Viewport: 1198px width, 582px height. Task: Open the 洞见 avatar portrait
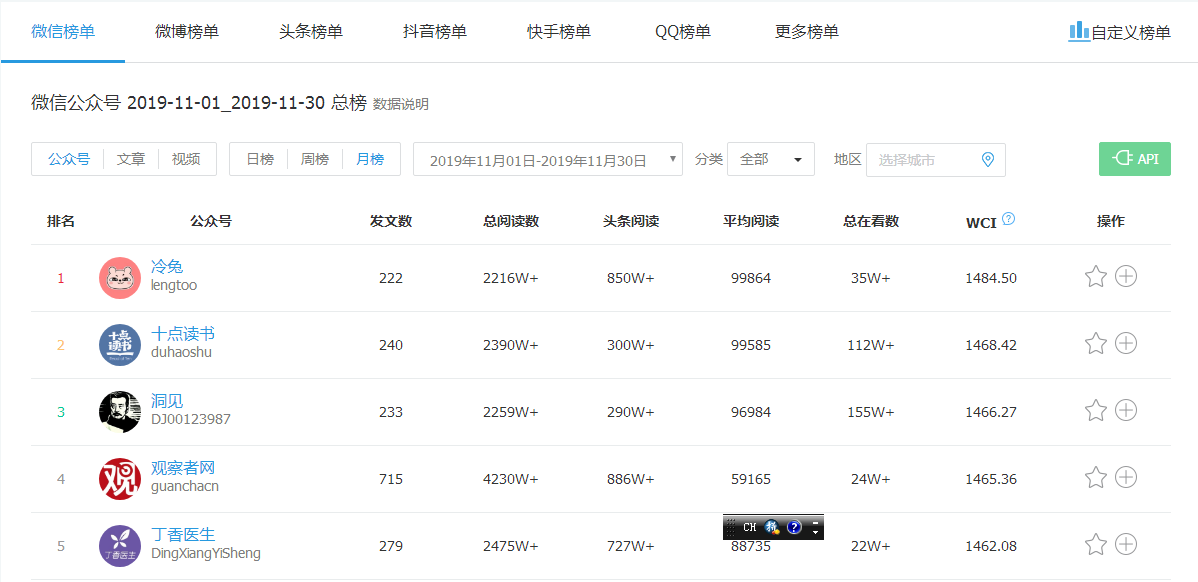pos(120,412)
